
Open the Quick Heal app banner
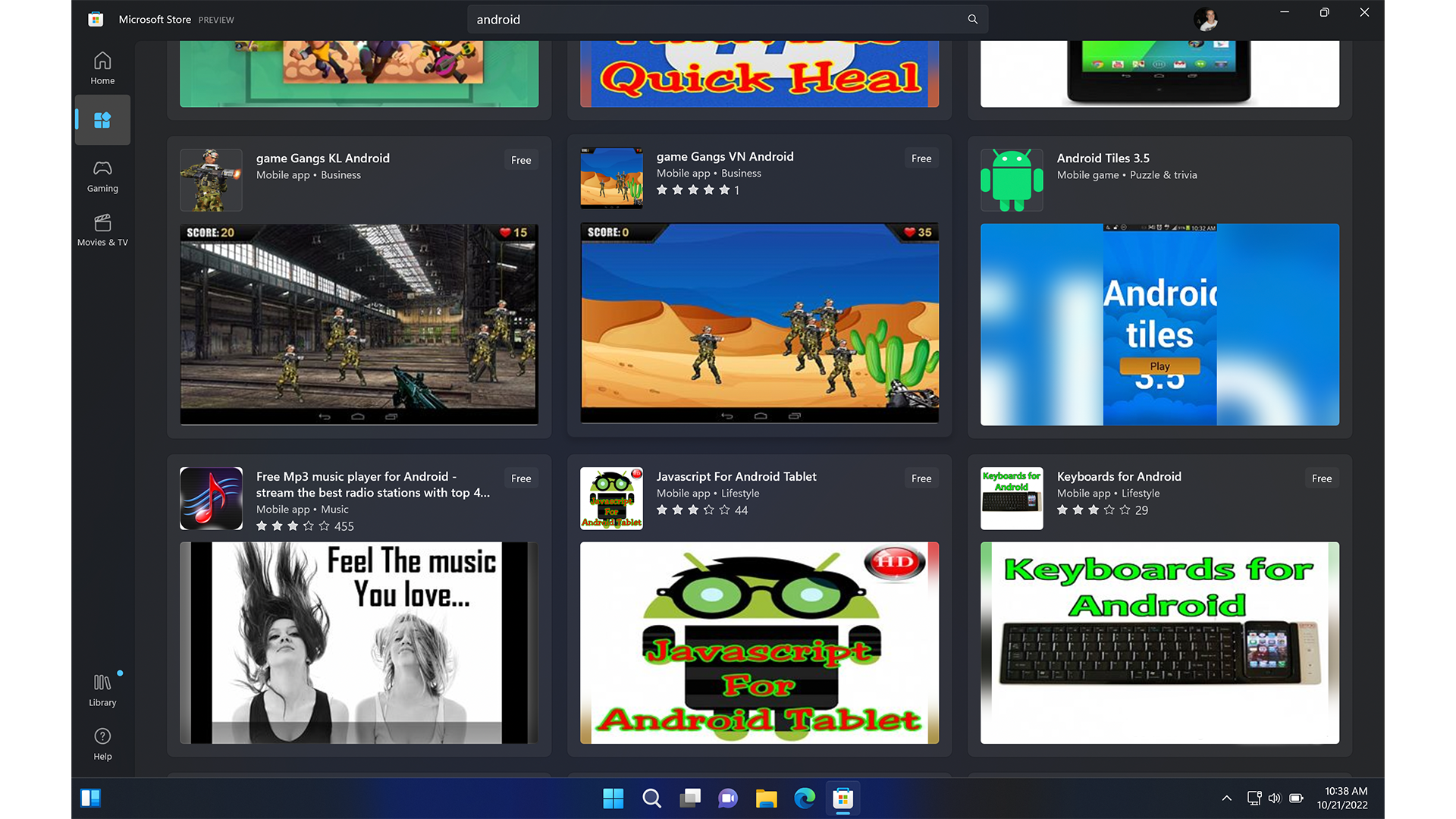pos(759,74)
